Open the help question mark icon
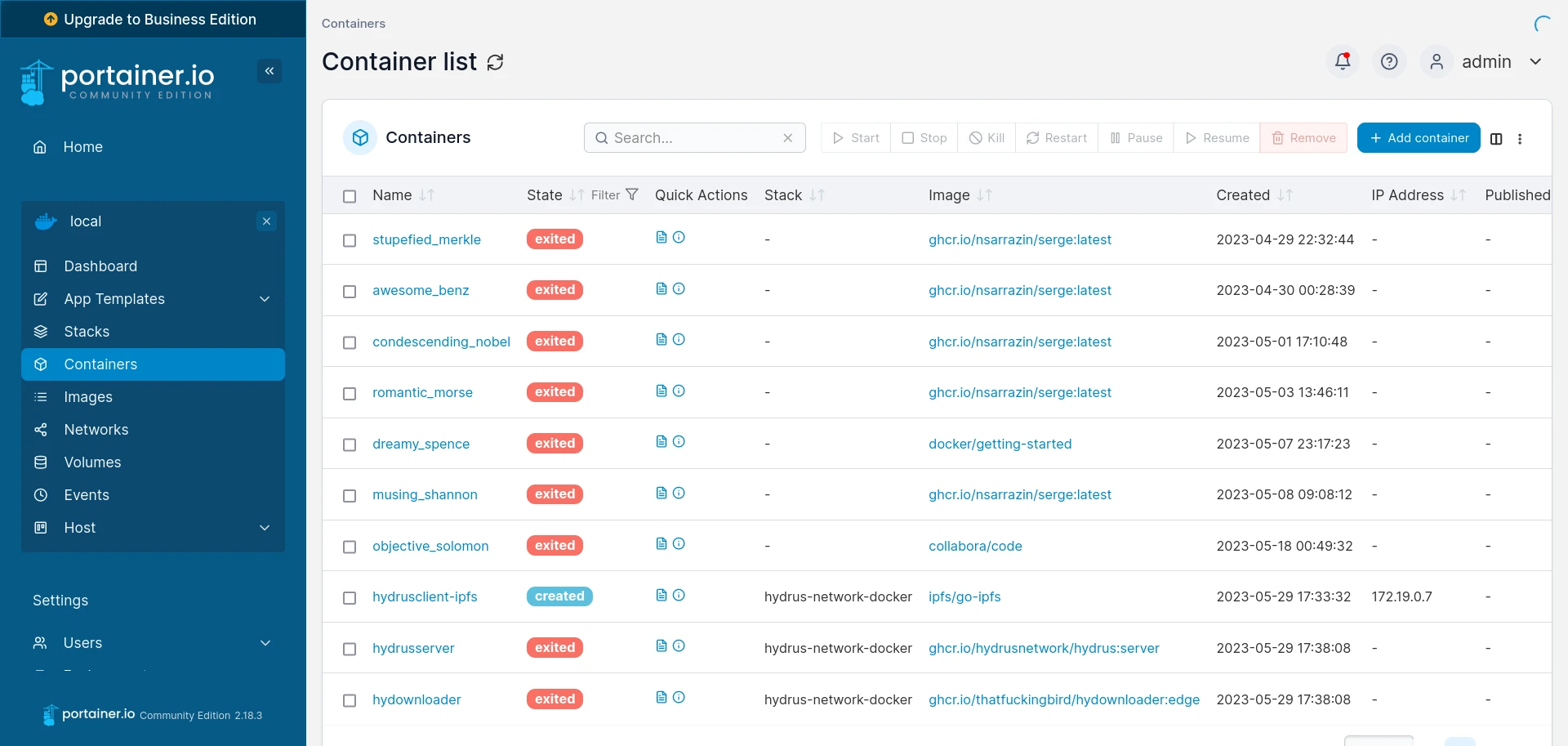 (x=1389, y=61)
